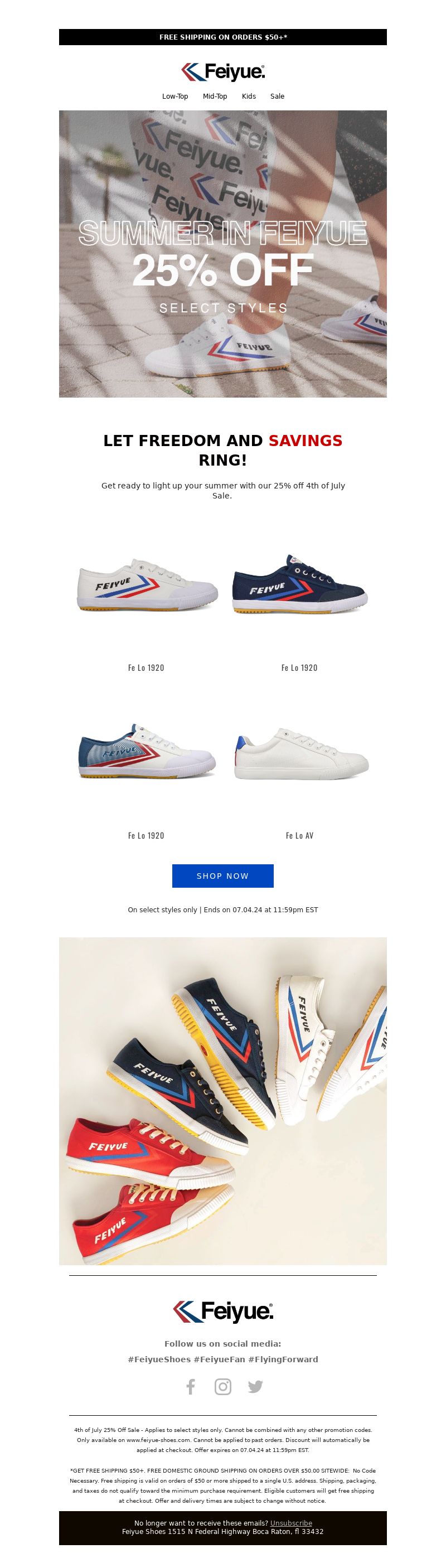
Task: Click the SHOP NOW button
Action: click(x=222, y=876)
